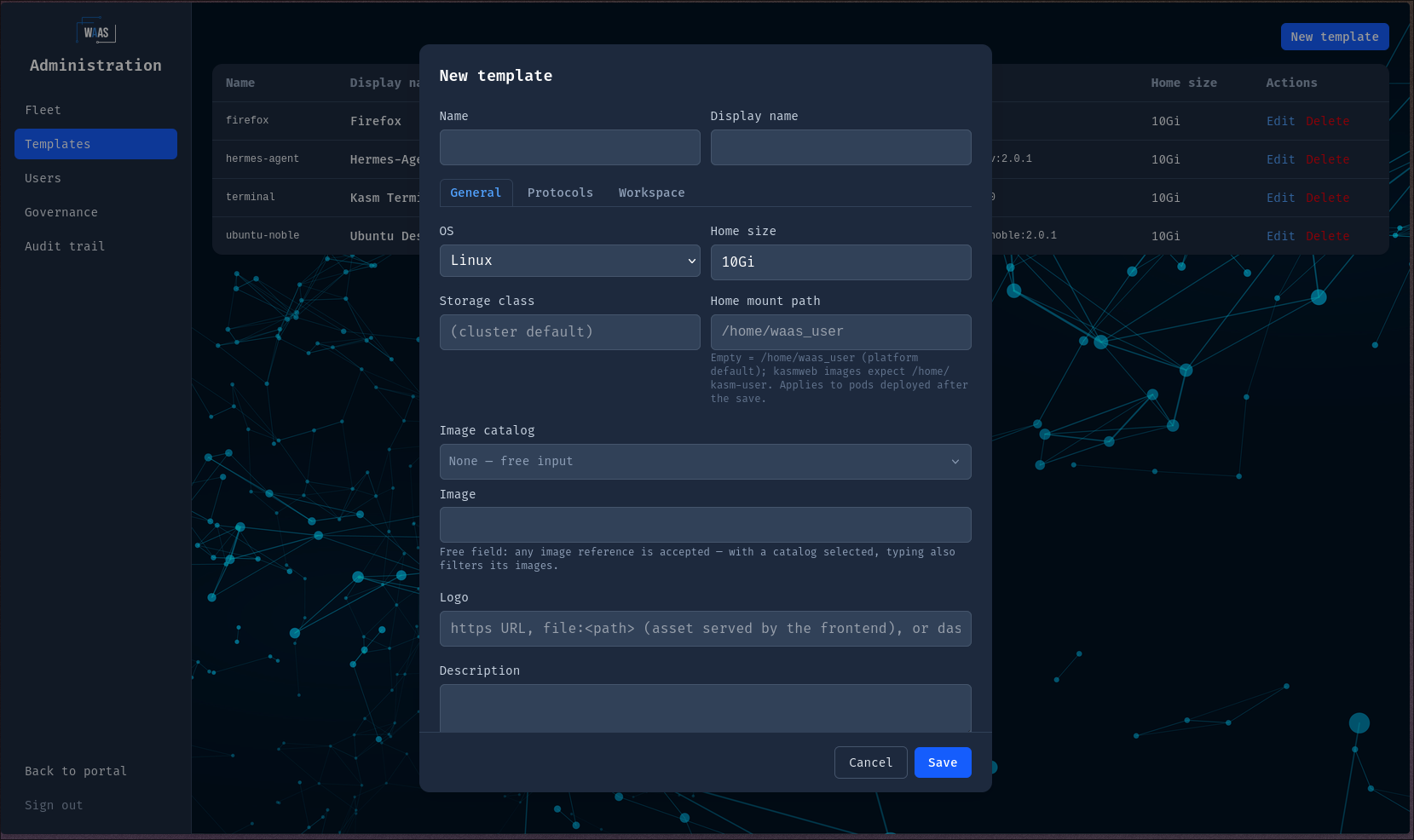The height and width of the screenshot is (840, 1414).
Task: Focus the Display name input field
Action: click(840, 147)
